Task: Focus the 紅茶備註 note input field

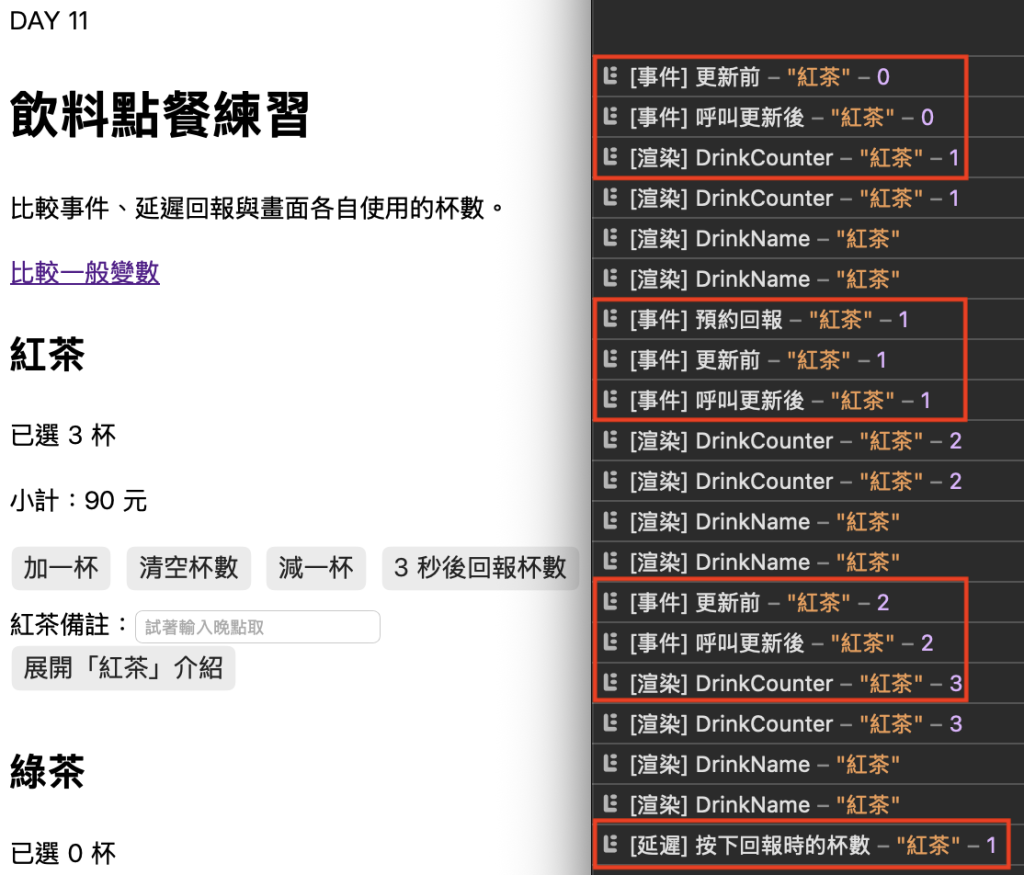Action: coord(257,627)
